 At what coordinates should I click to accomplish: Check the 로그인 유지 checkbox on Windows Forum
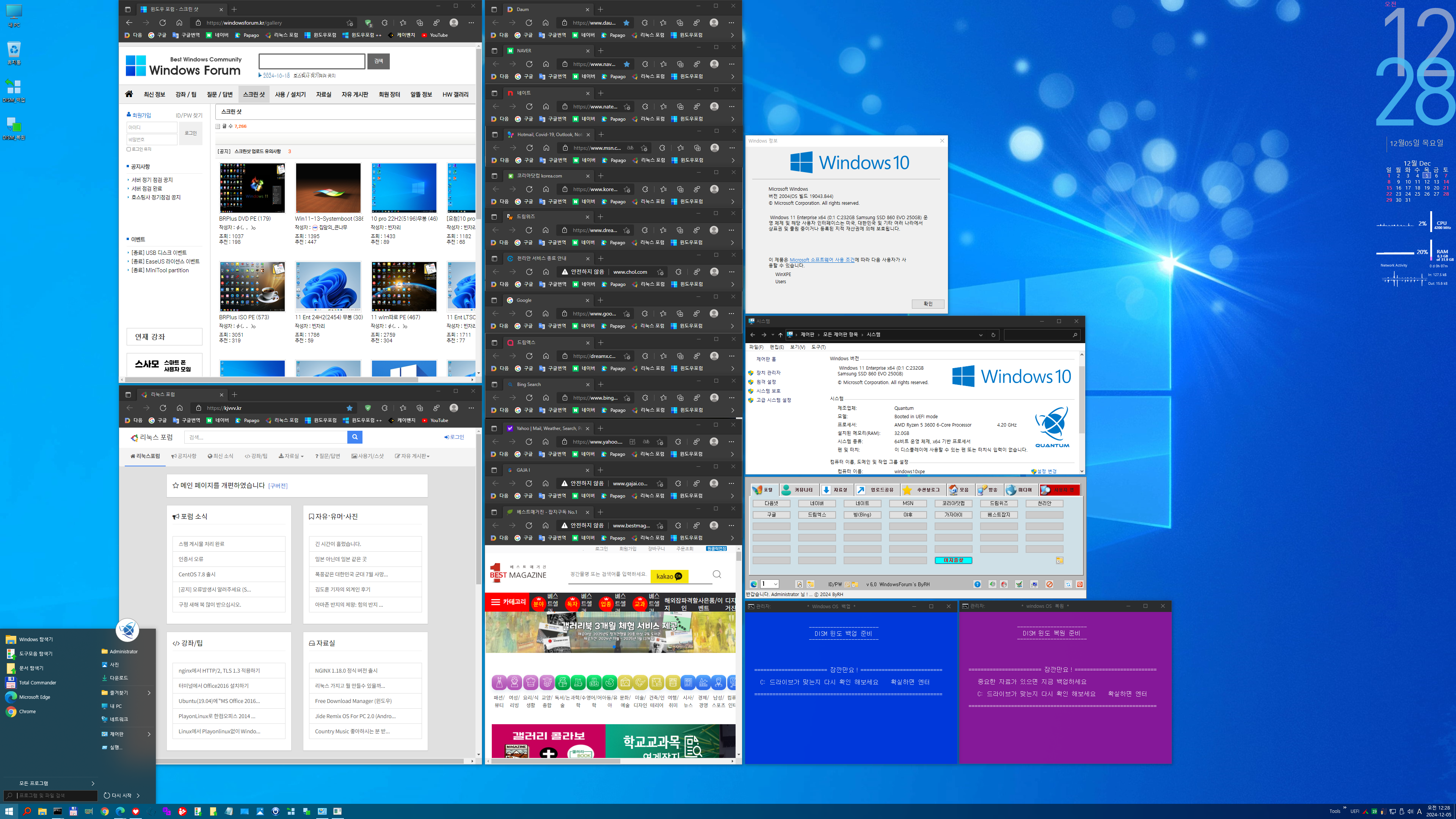tap(129, 149)
